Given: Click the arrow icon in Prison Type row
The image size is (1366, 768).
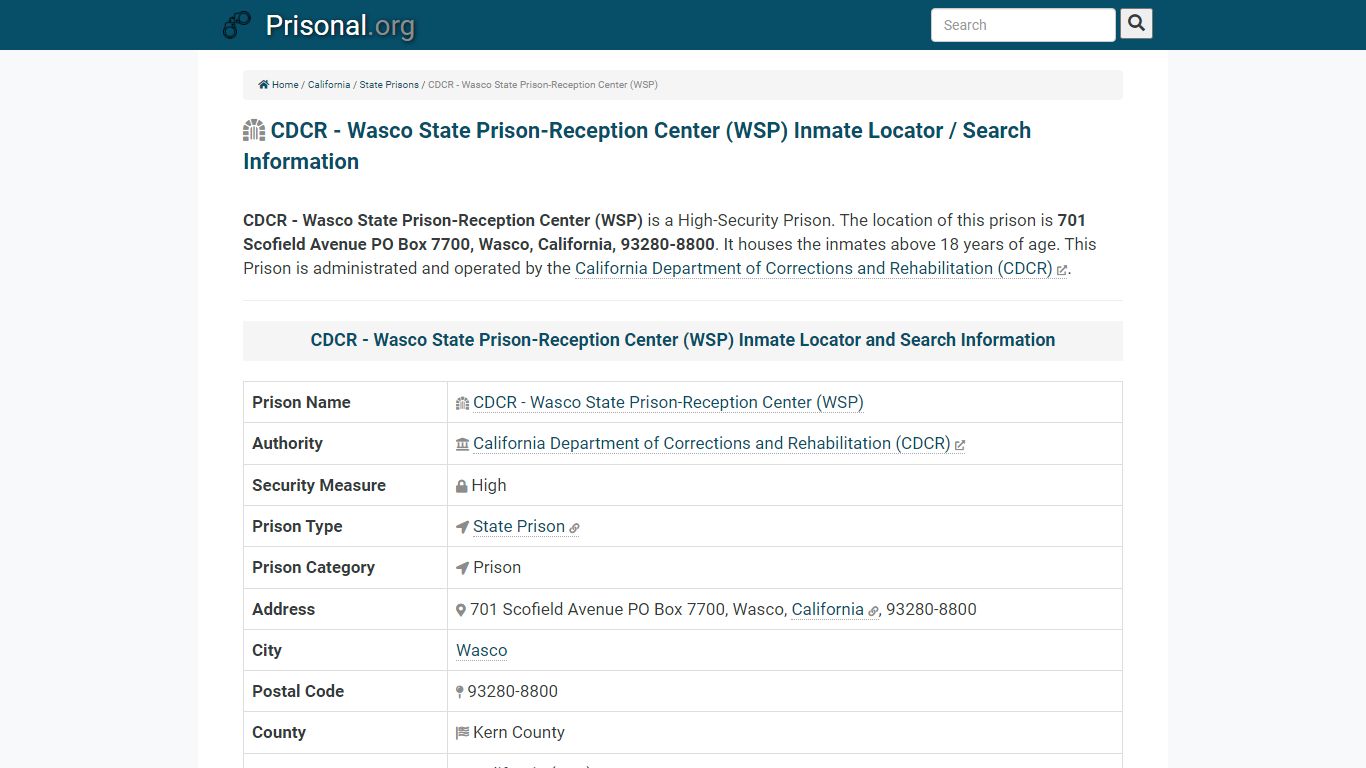Looking at the screenshot, I should (462, 527).
